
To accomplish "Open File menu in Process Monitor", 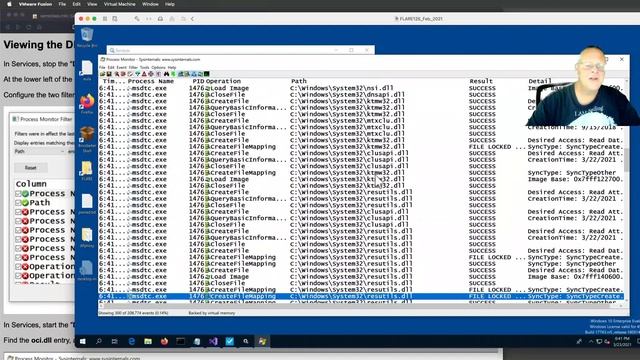I will click(102, 67).
